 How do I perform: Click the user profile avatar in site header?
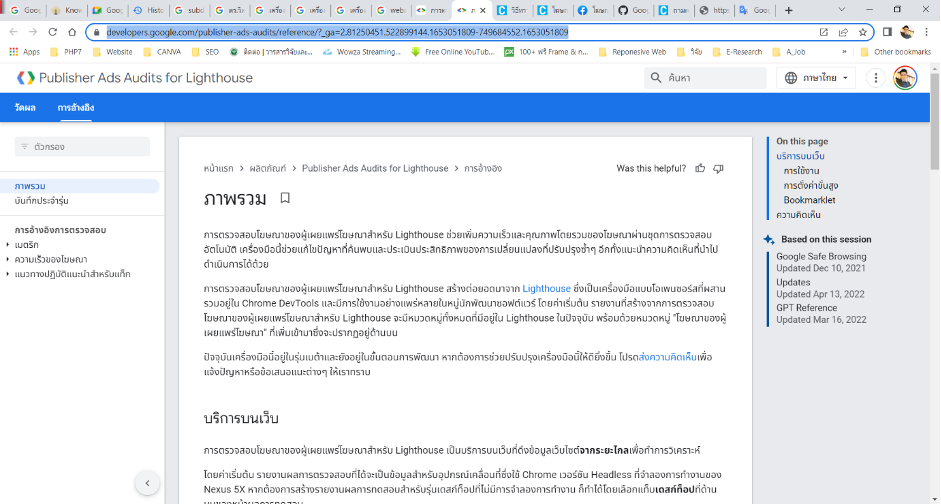[x=905, y=78]
